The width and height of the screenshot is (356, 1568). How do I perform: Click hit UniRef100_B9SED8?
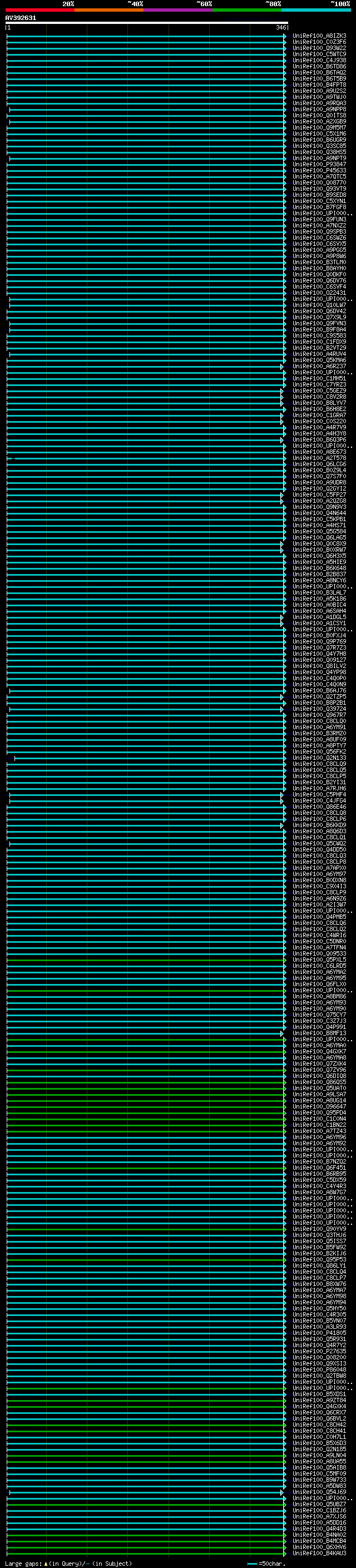[x=319, y=195]
